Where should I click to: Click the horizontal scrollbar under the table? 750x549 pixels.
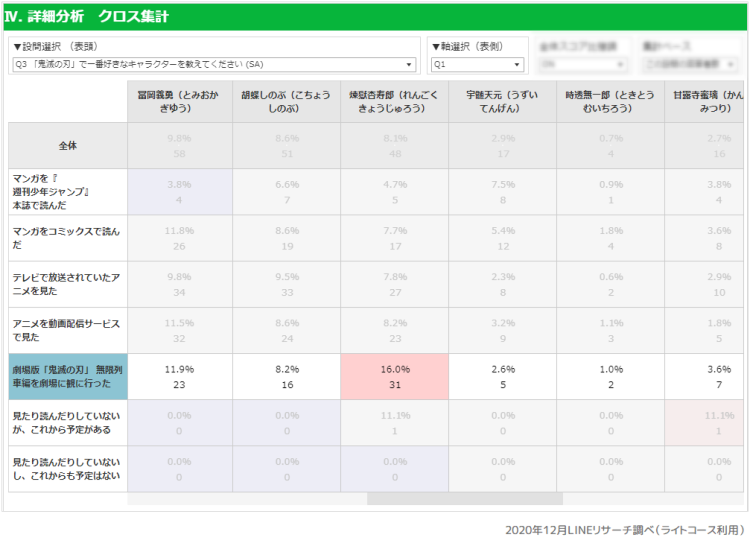tap(464, 498)
